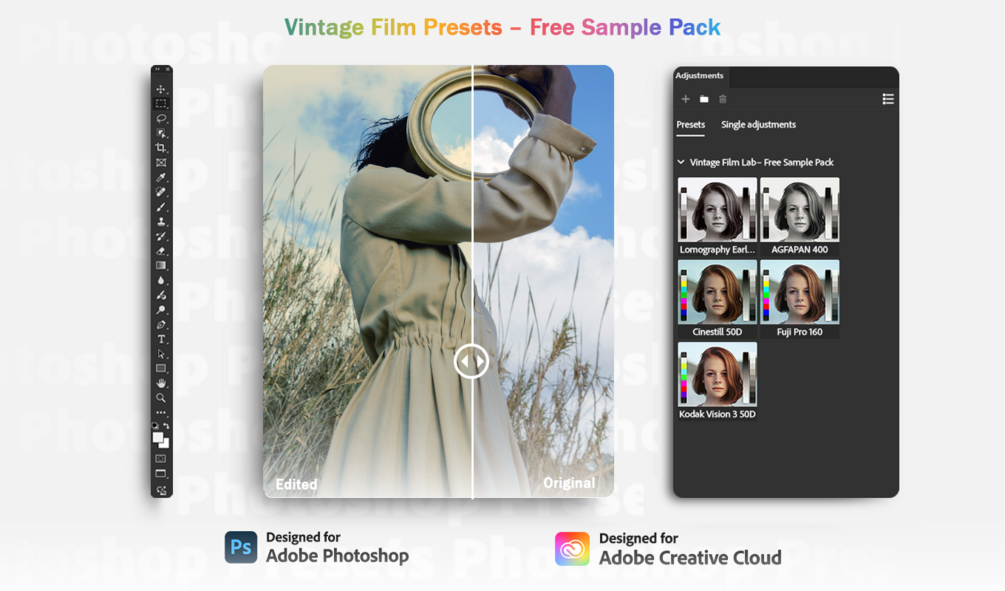Toggle Quick Mask mode

tap(161, 458)
